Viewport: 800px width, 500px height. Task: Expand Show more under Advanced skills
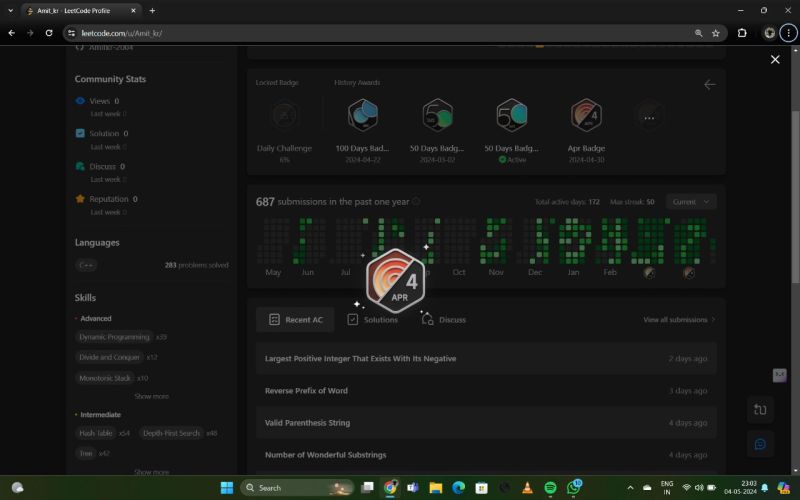pyautogui.click(x=152, y=396)
